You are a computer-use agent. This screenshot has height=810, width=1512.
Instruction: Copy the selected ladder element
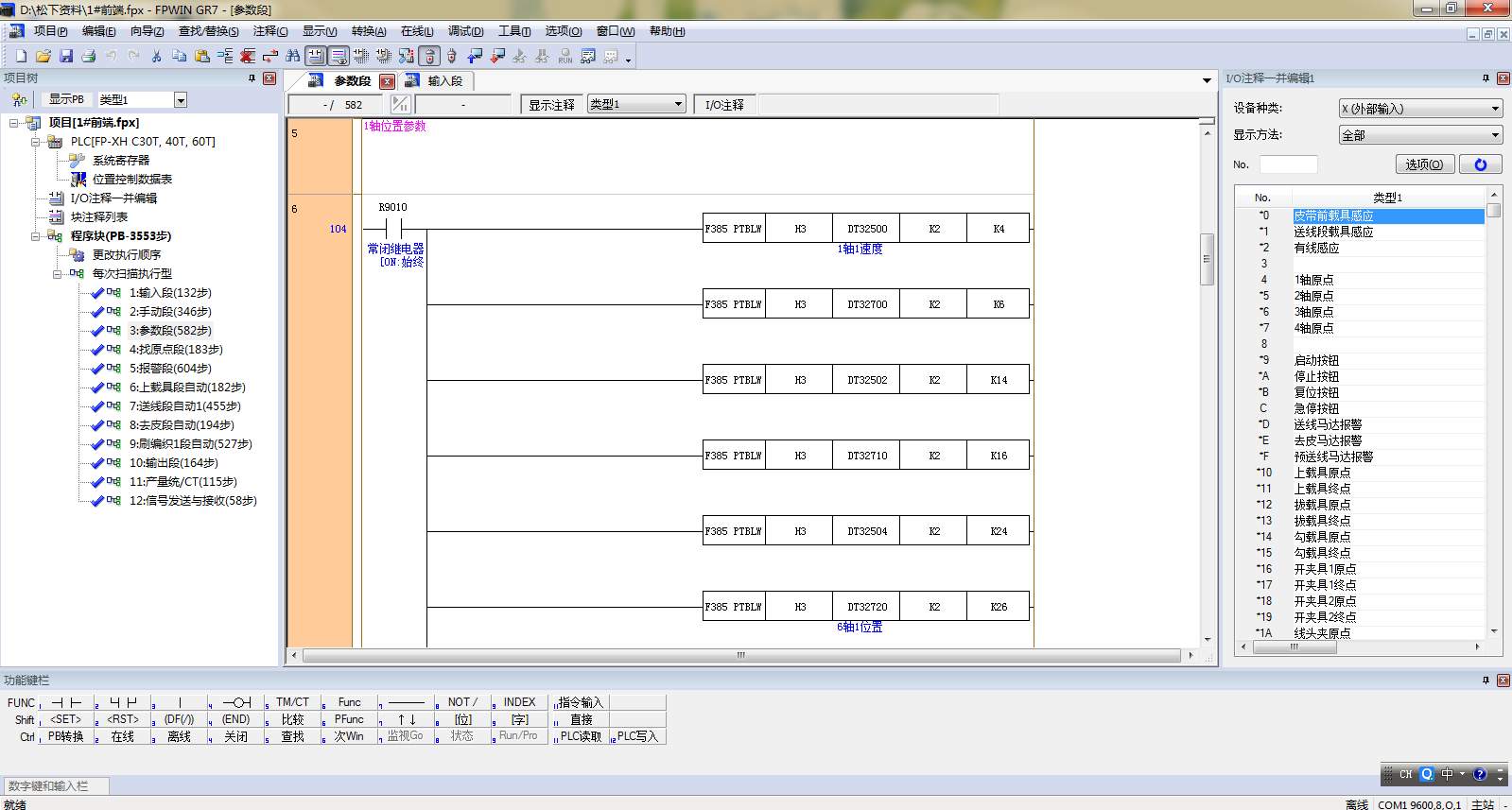coord(180,56)
